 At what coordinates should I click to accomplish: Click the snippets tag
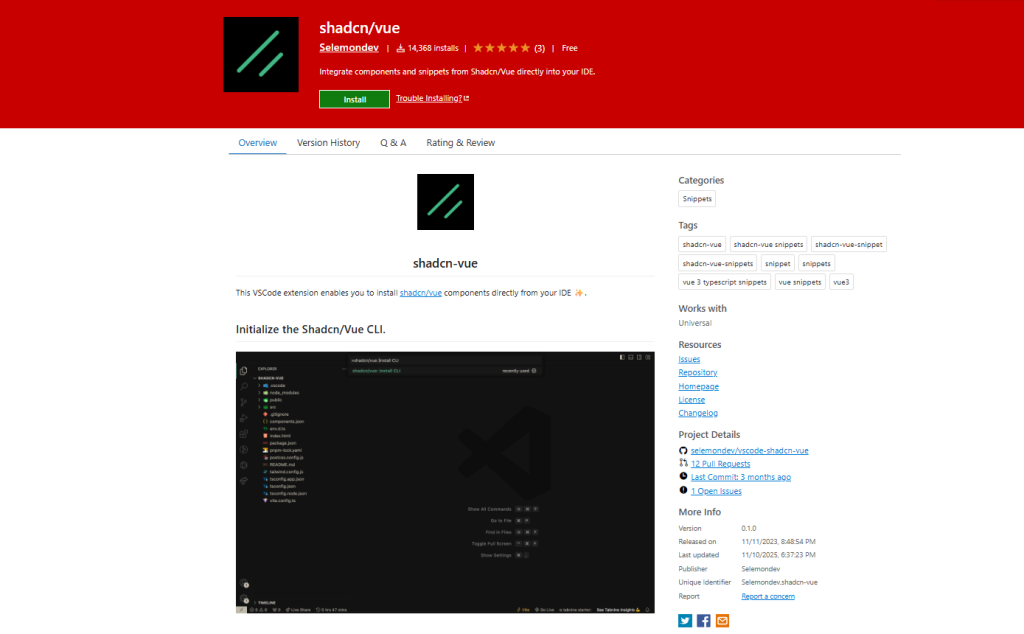816,263
